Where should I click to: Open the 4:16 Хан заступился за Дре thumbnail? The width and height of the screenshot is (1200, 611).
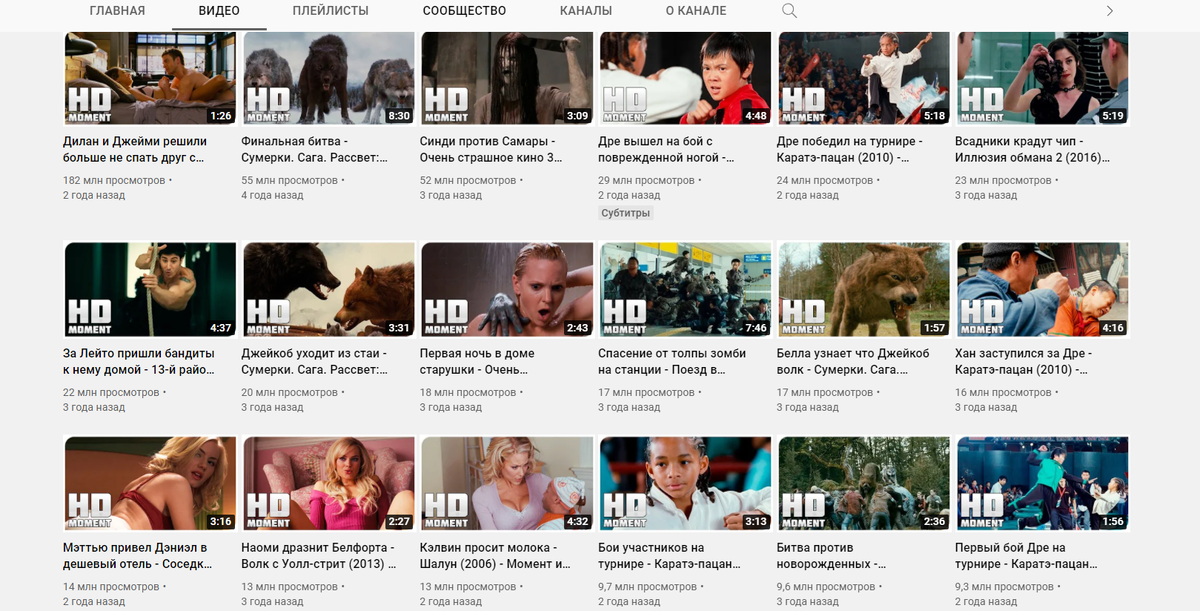click(1043, 290)
